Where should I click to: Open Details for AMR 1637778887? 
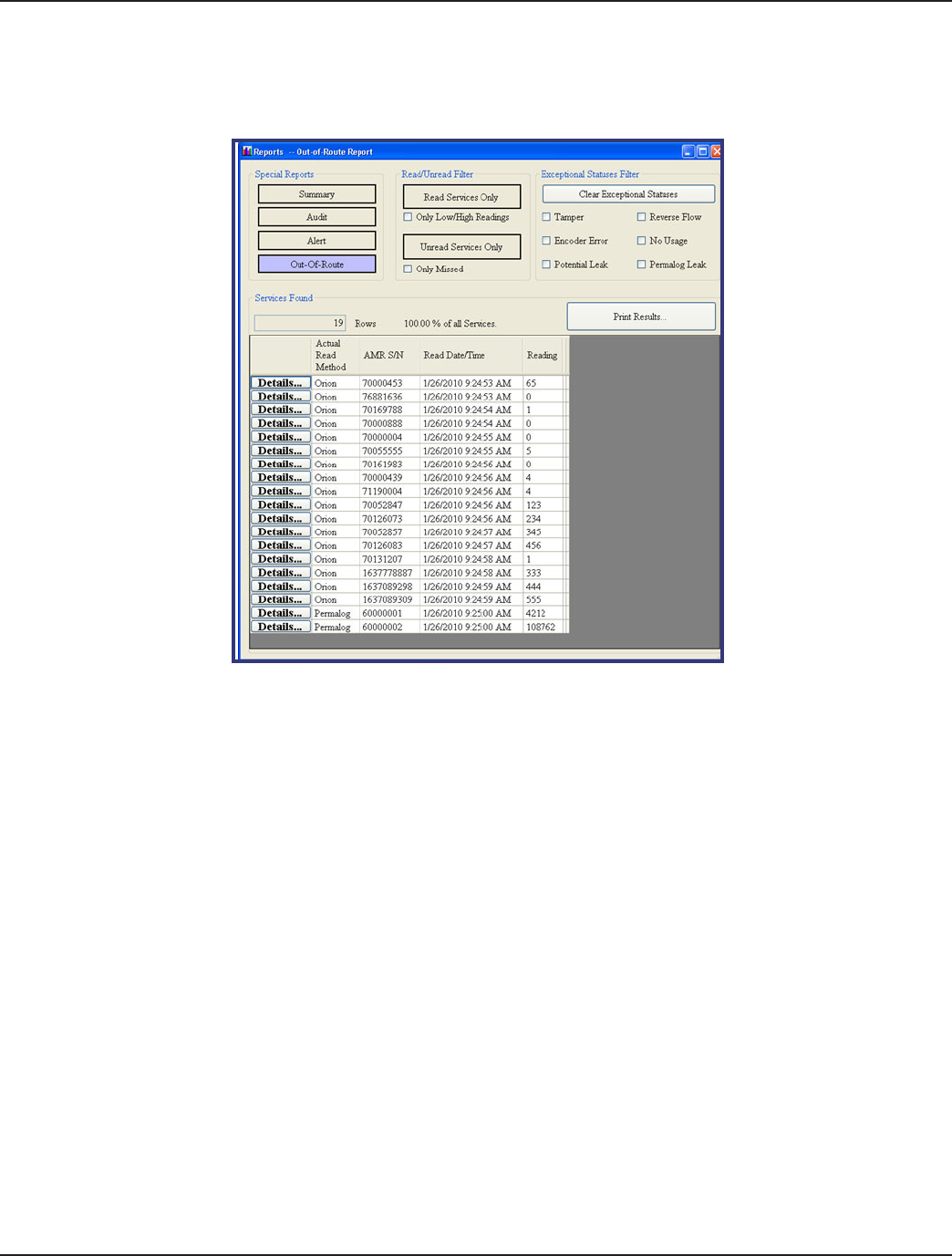[281, 573]
